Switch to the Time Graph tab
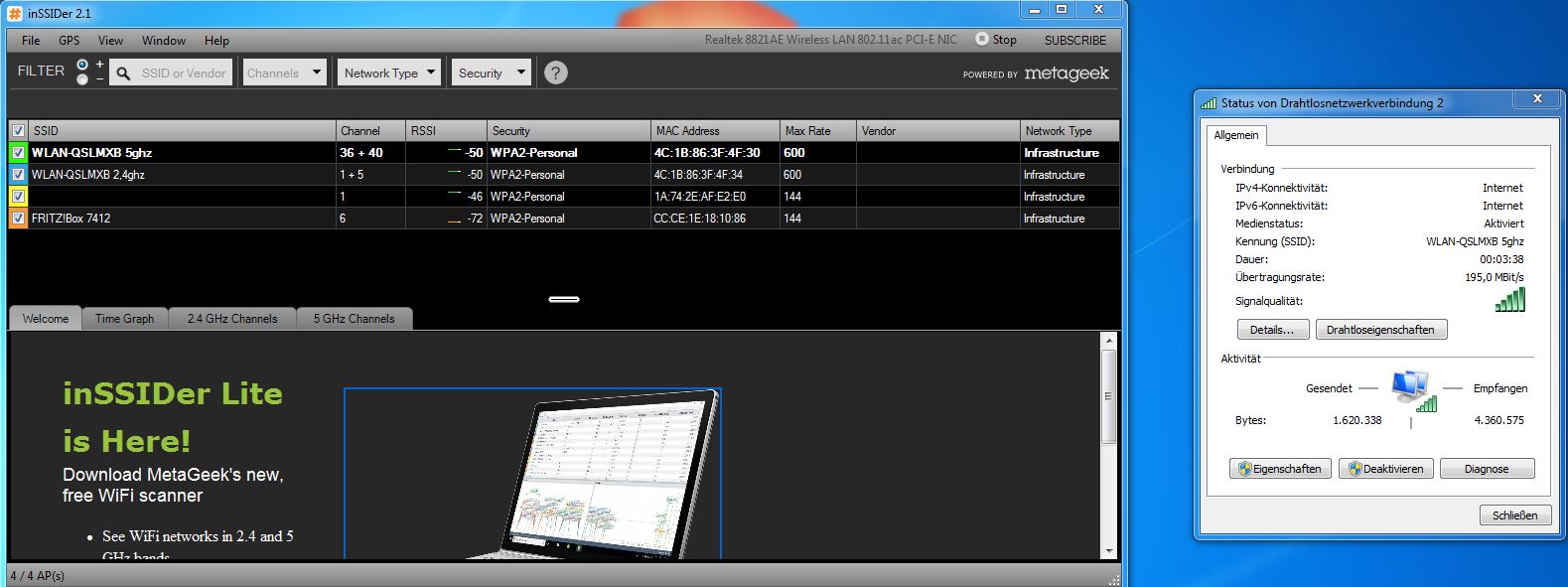Image resolution: width=1568 pixels, height=587 pixels. [125, 319]
